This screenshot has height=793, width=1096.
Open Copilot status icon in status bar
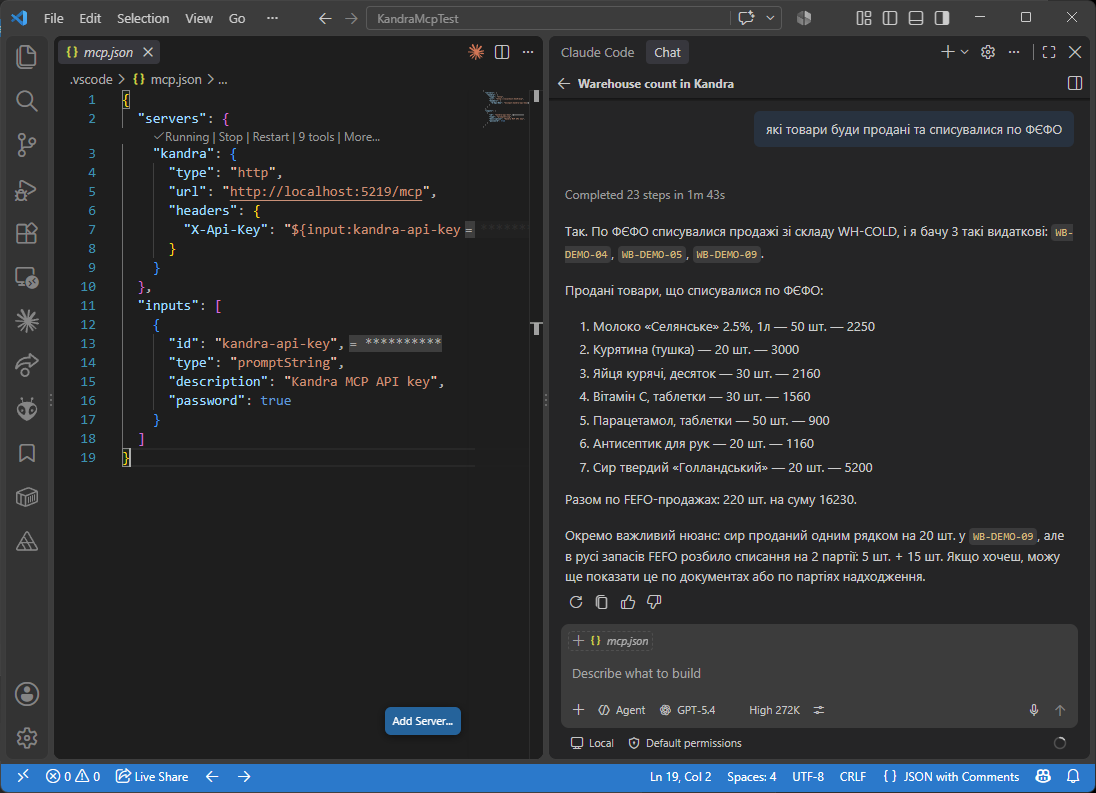click(1043, 776)
